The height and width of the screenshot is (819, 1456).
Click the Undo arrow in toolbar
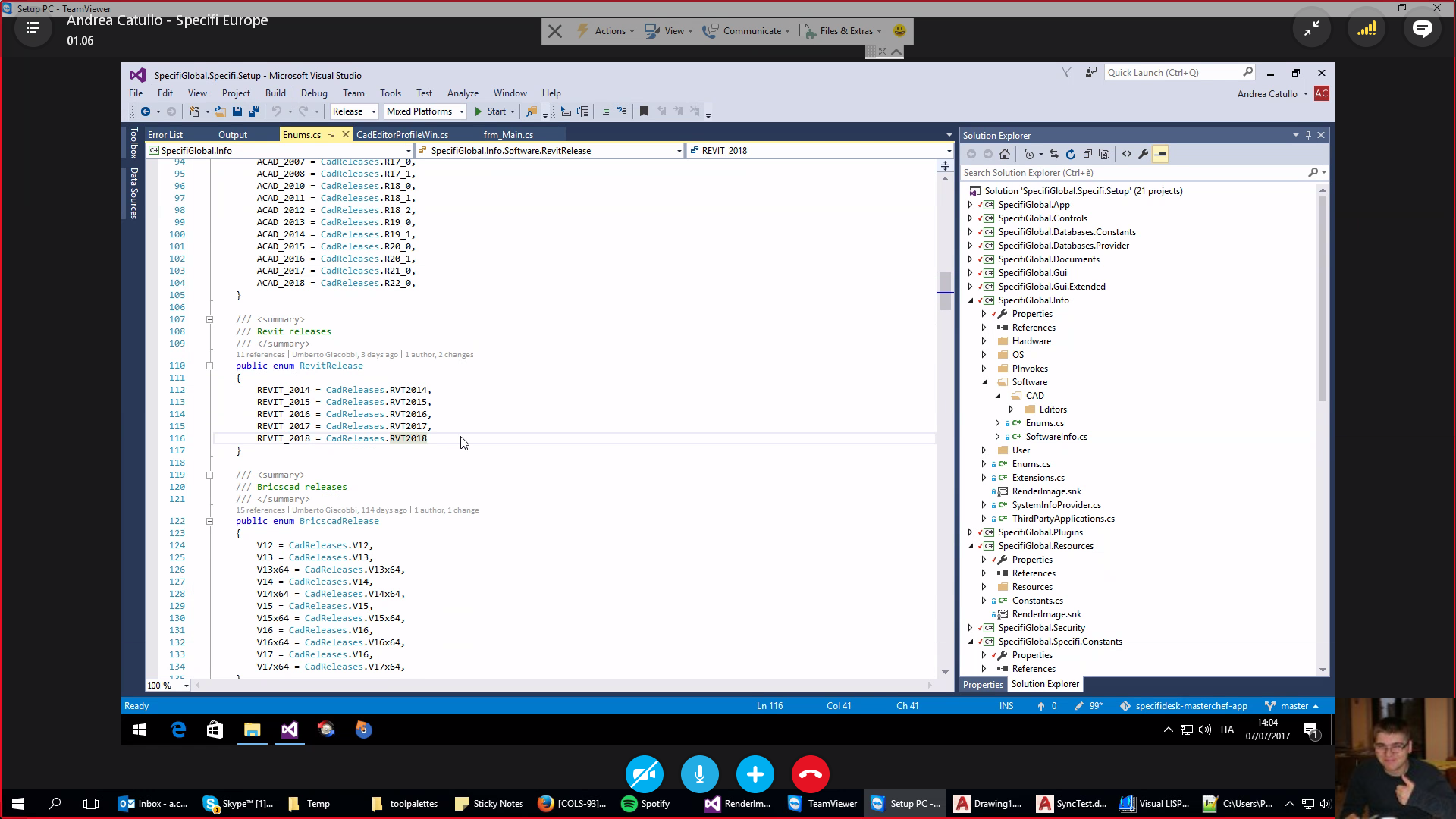point(277,111)
